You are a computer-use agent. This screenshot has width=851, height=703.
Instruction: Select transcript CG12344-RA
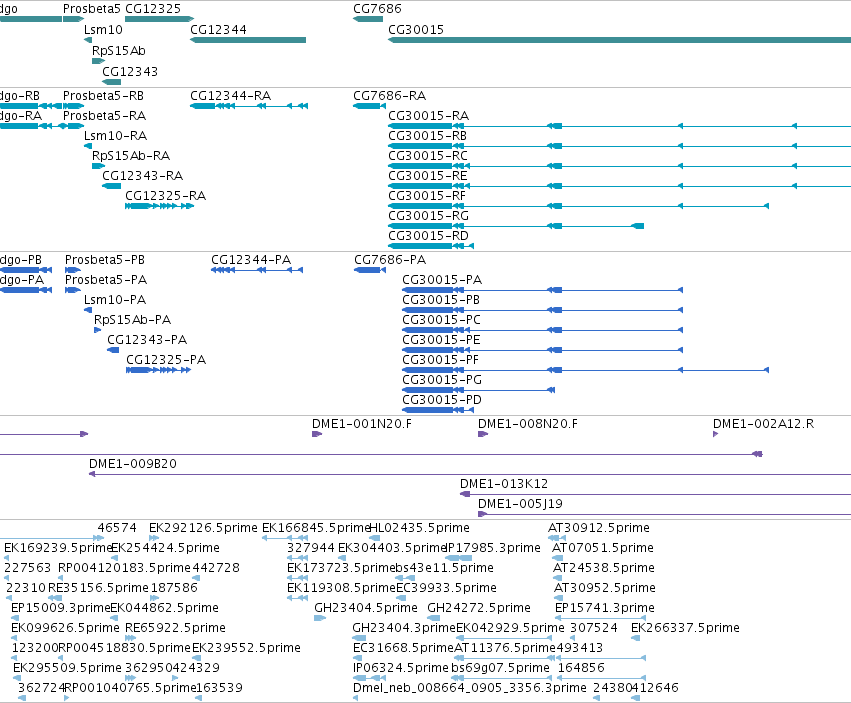click(x=249, y=106)
